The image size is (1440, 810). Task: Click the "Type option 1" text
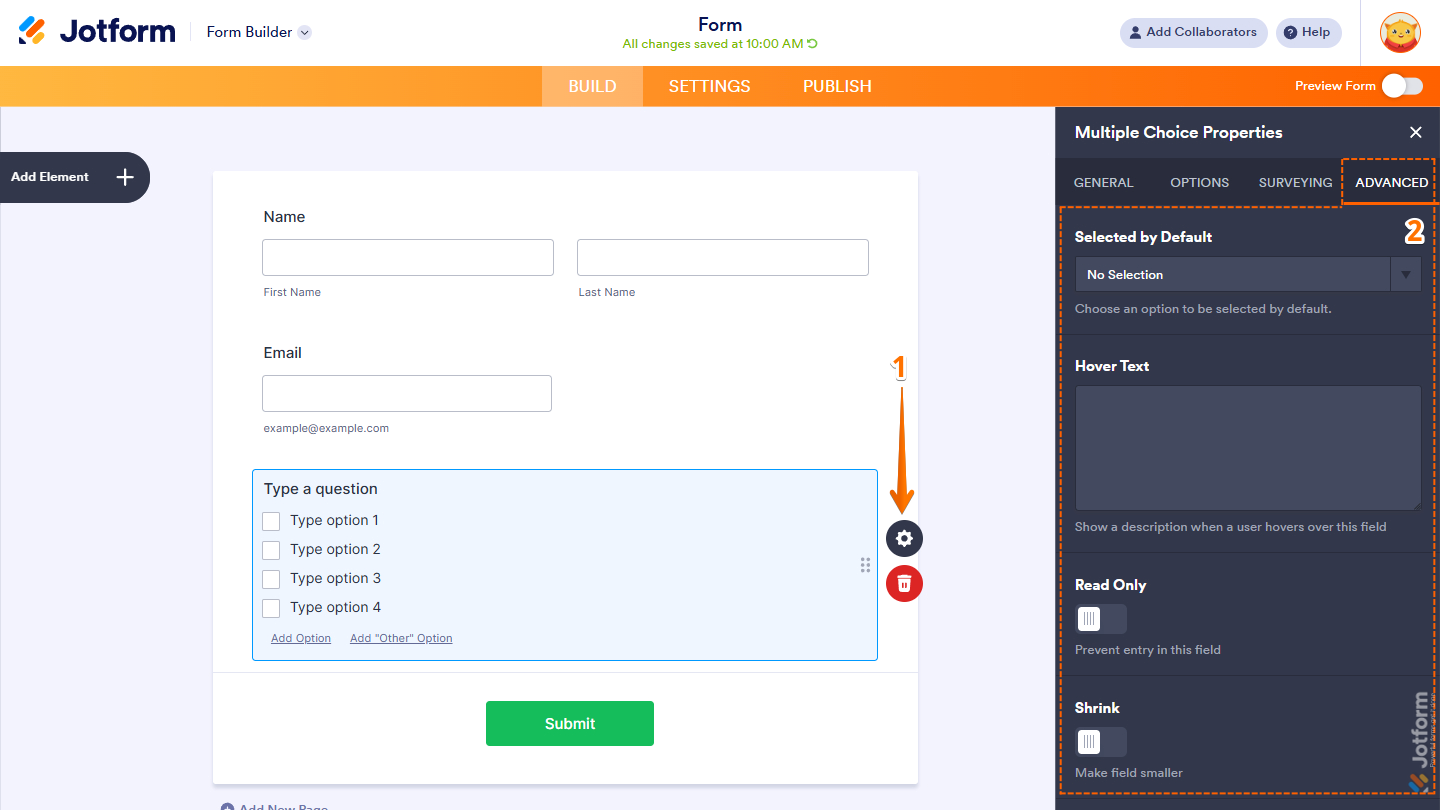[x=334, y=520]
